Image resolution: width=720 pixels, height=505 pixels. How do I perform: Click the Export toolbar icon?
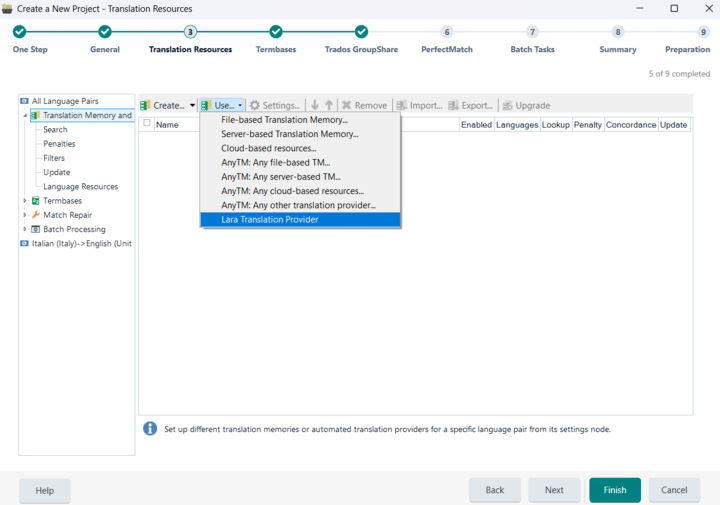tap(454, 105)
